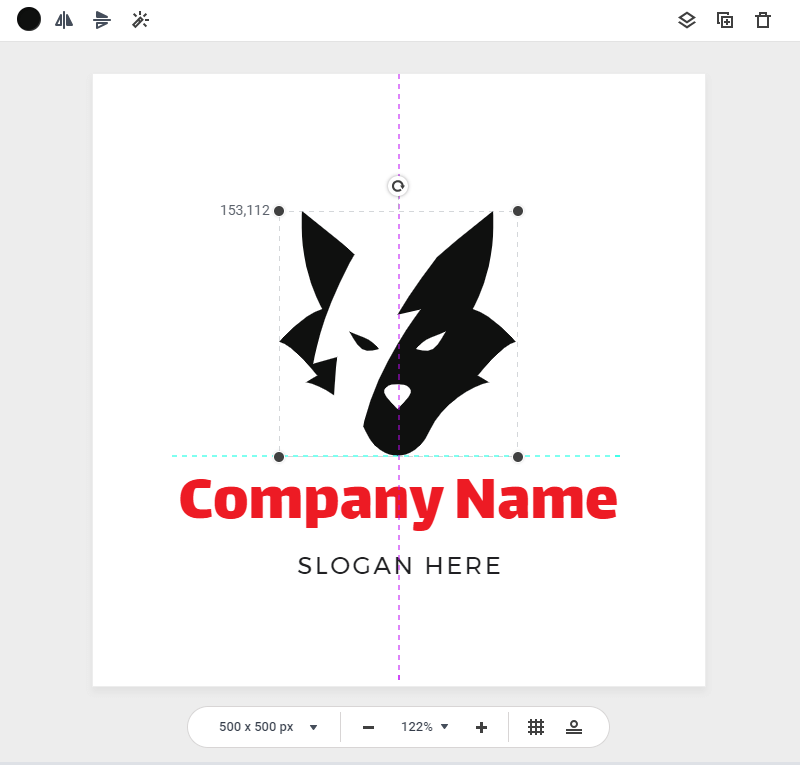Screen dimensions: 800x765
Task: Zoom in with the plus button
Action: pos(481,727)
